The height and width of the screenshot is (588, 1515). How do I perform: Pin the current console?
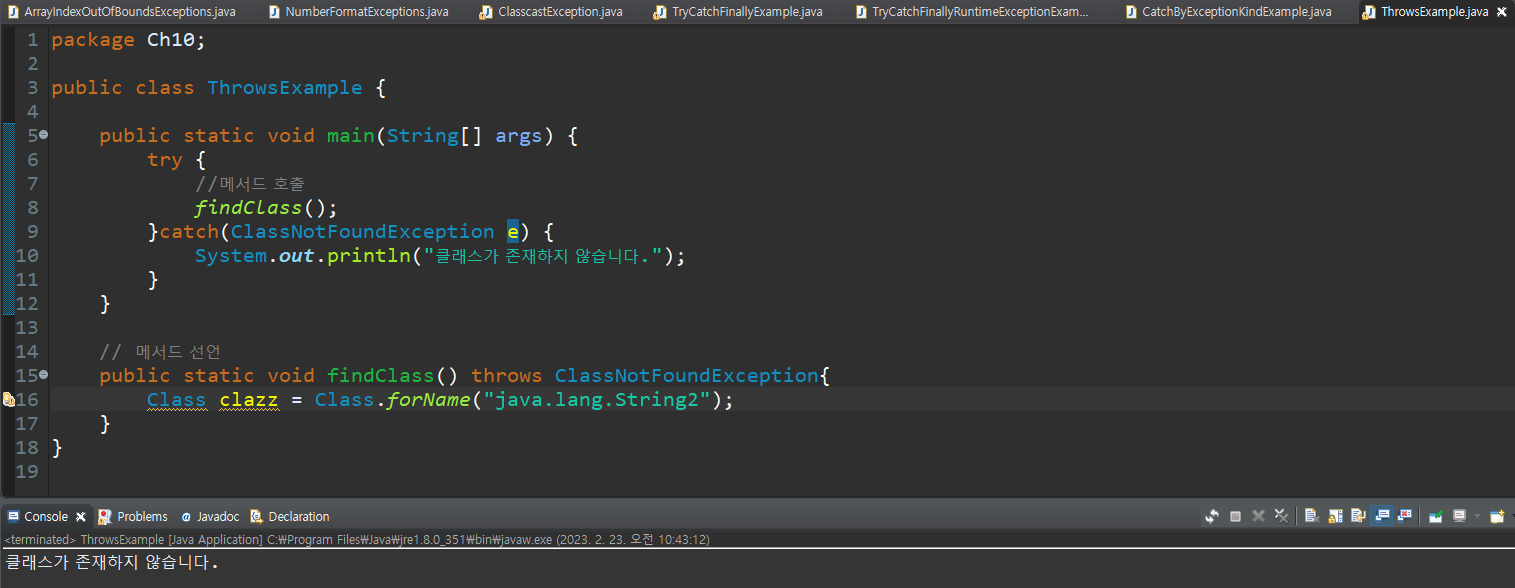(x=1436, y=516)
